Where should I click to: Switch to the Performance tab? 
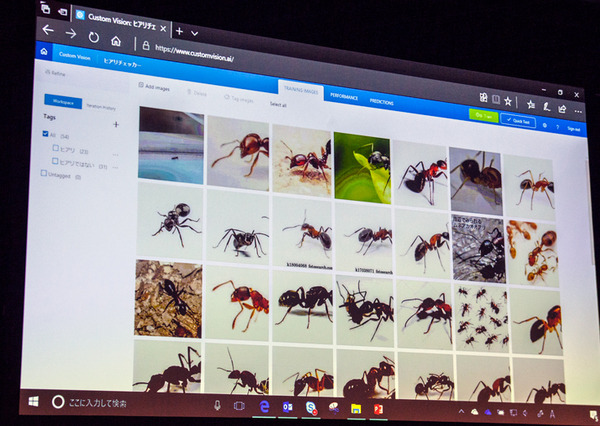click(343, 97)
